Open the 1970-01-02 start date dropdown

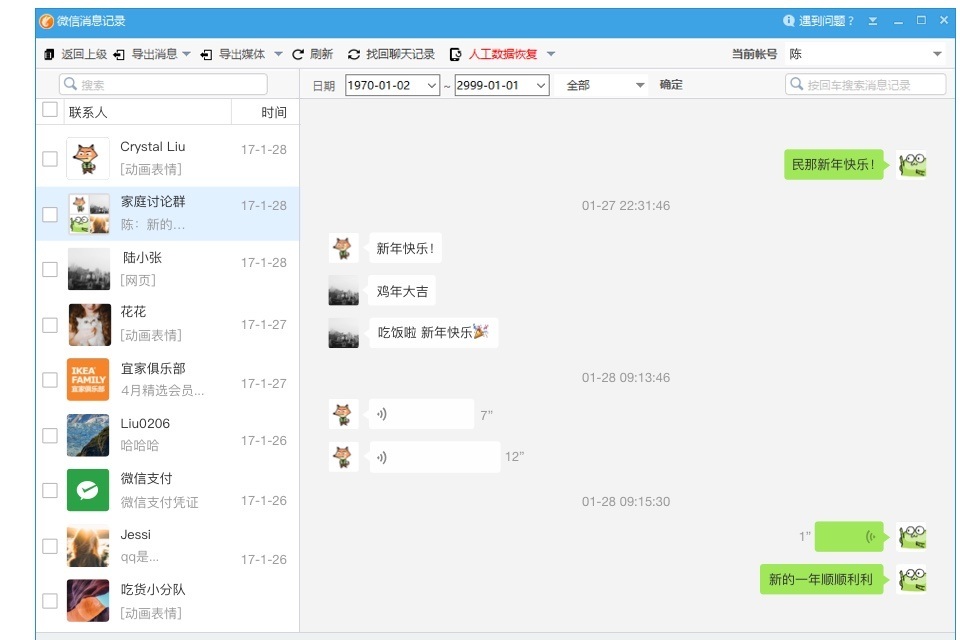pyautogui.click(x=430, y=85)
